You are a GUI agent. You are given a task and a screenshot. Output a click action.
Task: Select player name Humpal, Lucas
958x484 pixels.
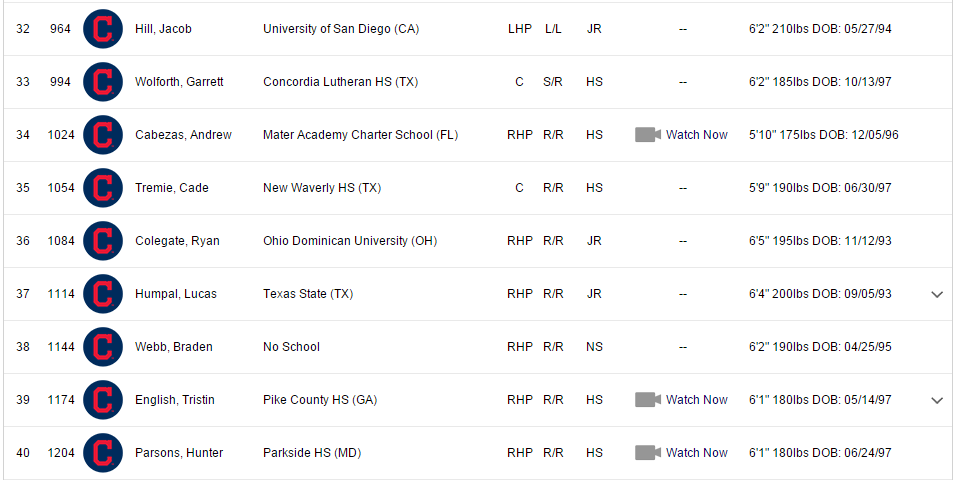tap(176, 294)
